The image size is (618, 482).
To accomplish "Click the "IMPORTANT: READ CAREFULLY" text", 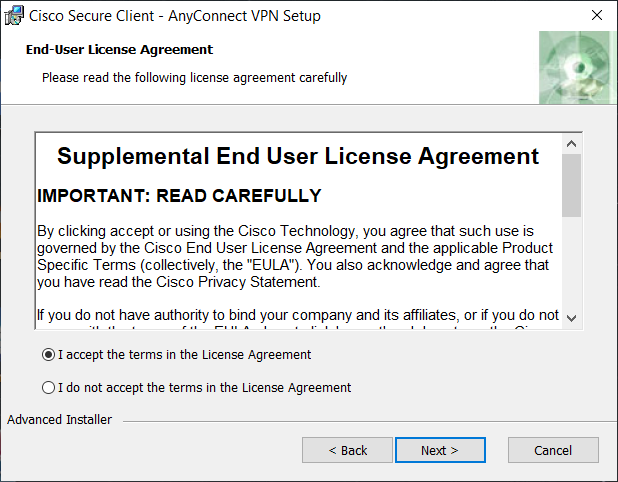I will point(179,196).
